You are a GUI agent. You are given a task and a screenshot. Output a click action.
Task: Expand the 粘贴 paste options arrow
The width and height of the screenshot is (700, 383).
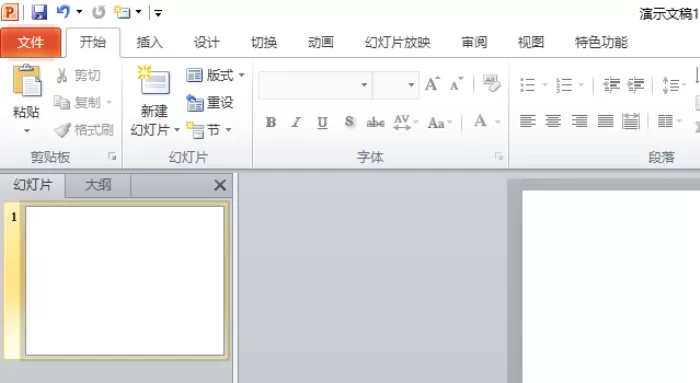click(27, 131)
